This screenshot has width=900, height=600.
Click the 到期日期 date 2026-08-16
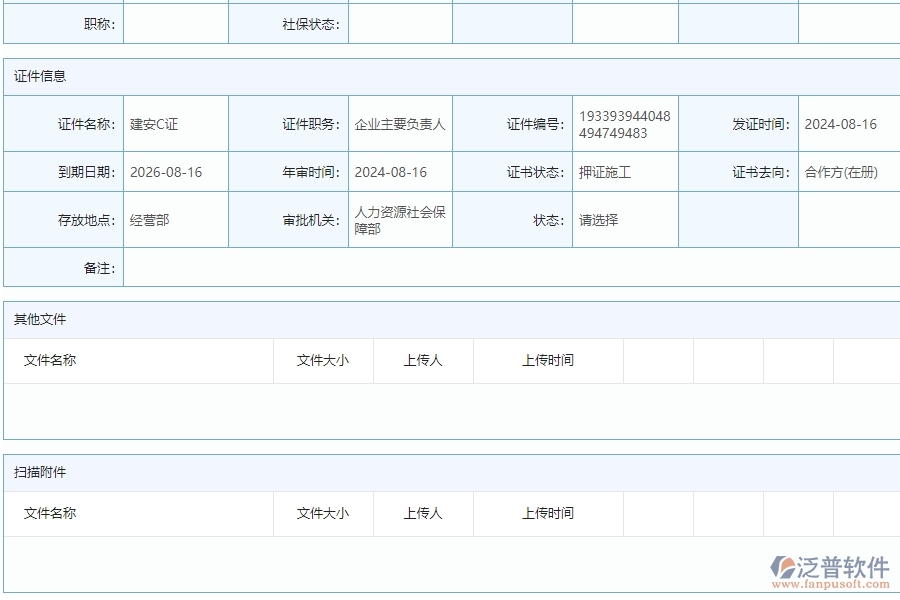tap(175, 171)
